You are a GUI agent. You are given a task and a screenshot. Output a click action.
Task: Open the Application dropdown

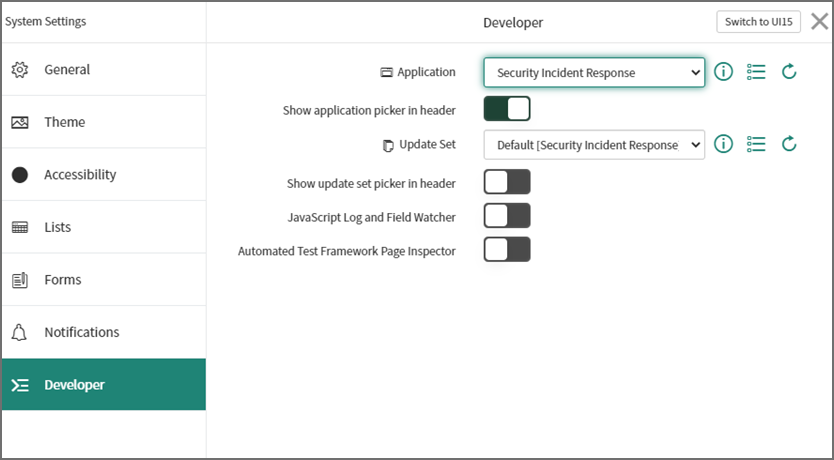point(594,72)
